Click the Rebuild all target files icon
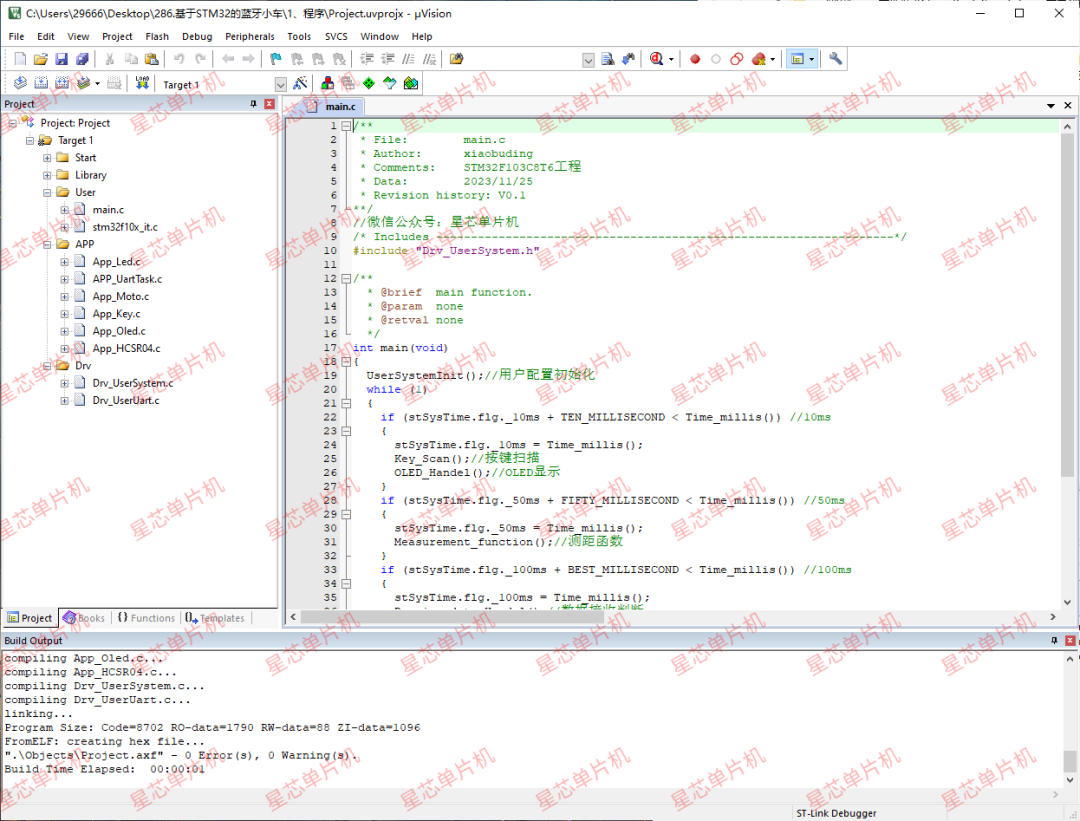 [62, 84]
